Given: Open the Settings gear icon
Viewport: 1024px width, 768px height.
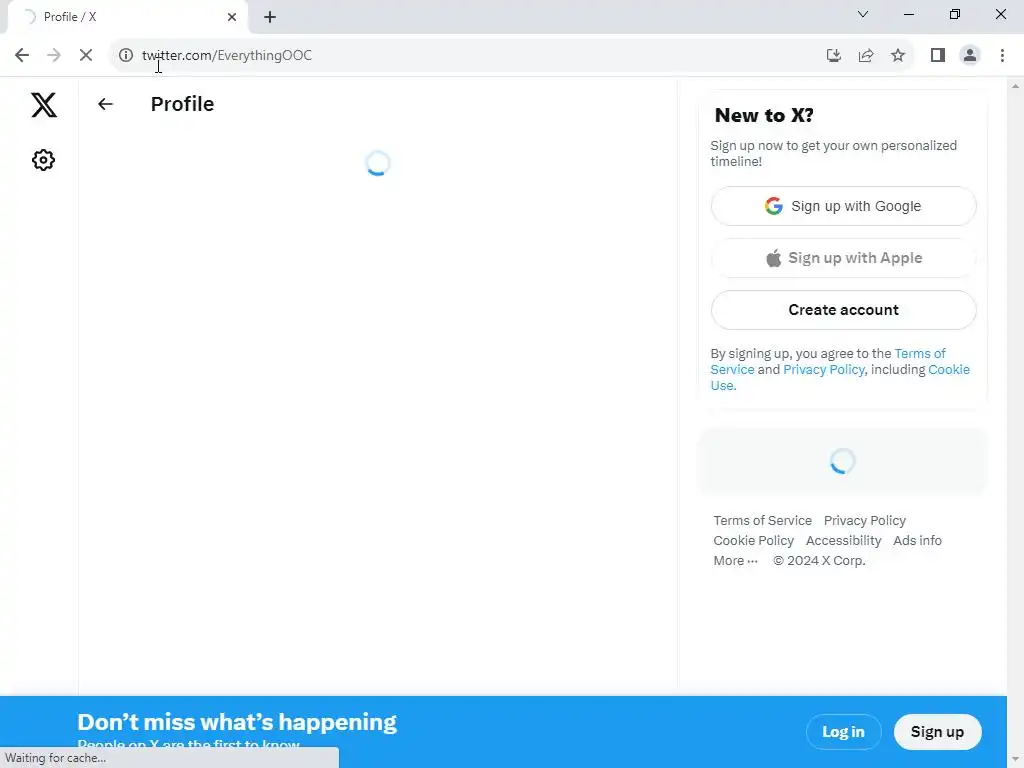Looking at the screenshot, I should [43, 160].
